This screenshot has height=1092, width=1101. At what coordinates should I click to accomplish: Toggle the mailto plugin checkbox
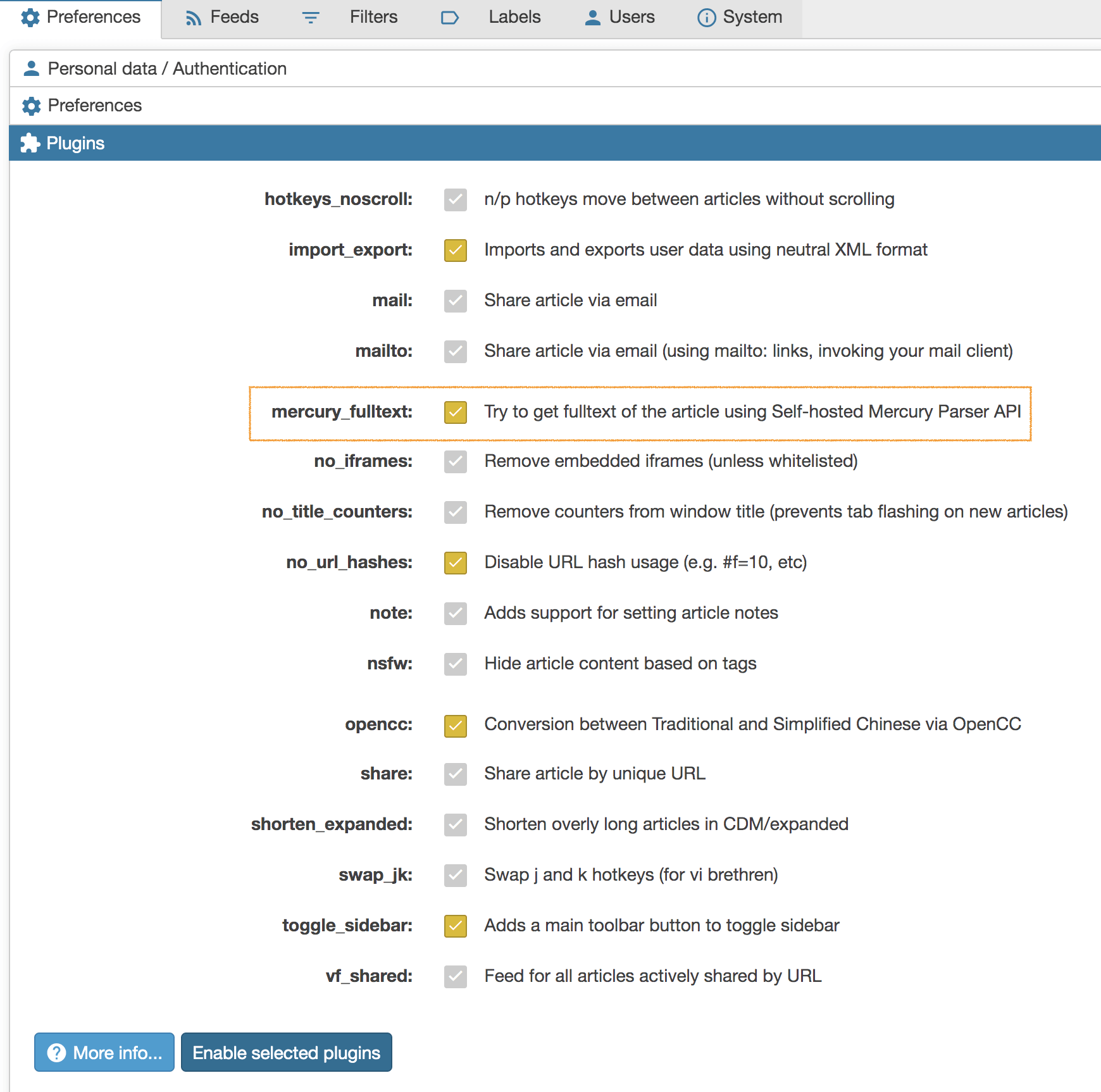pos(456,352)
